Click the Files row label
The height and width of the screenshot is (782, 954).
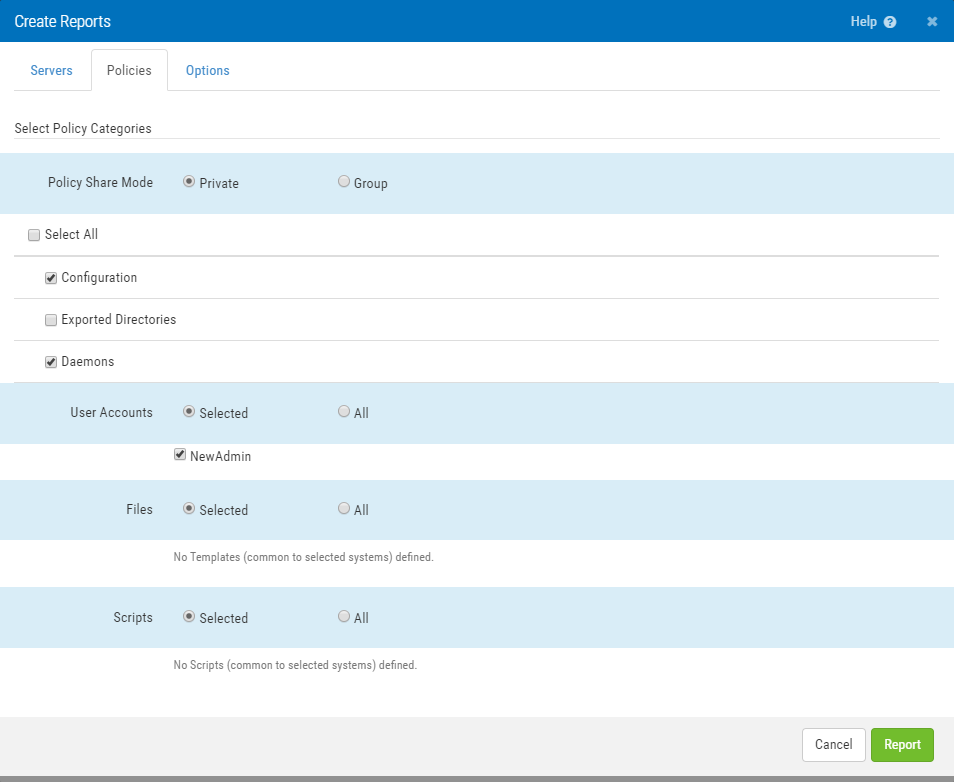click(x=139, y=509)
